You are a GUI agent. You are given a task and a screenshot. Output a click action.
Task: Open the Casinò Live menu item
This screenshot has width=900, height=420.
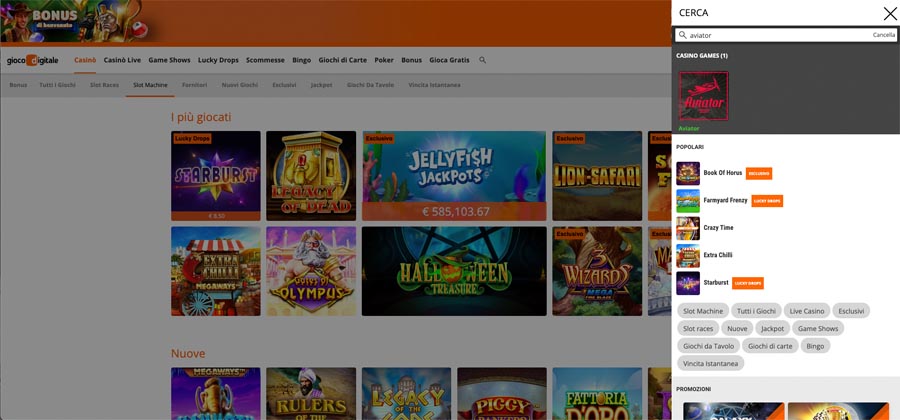pos(122,60)
